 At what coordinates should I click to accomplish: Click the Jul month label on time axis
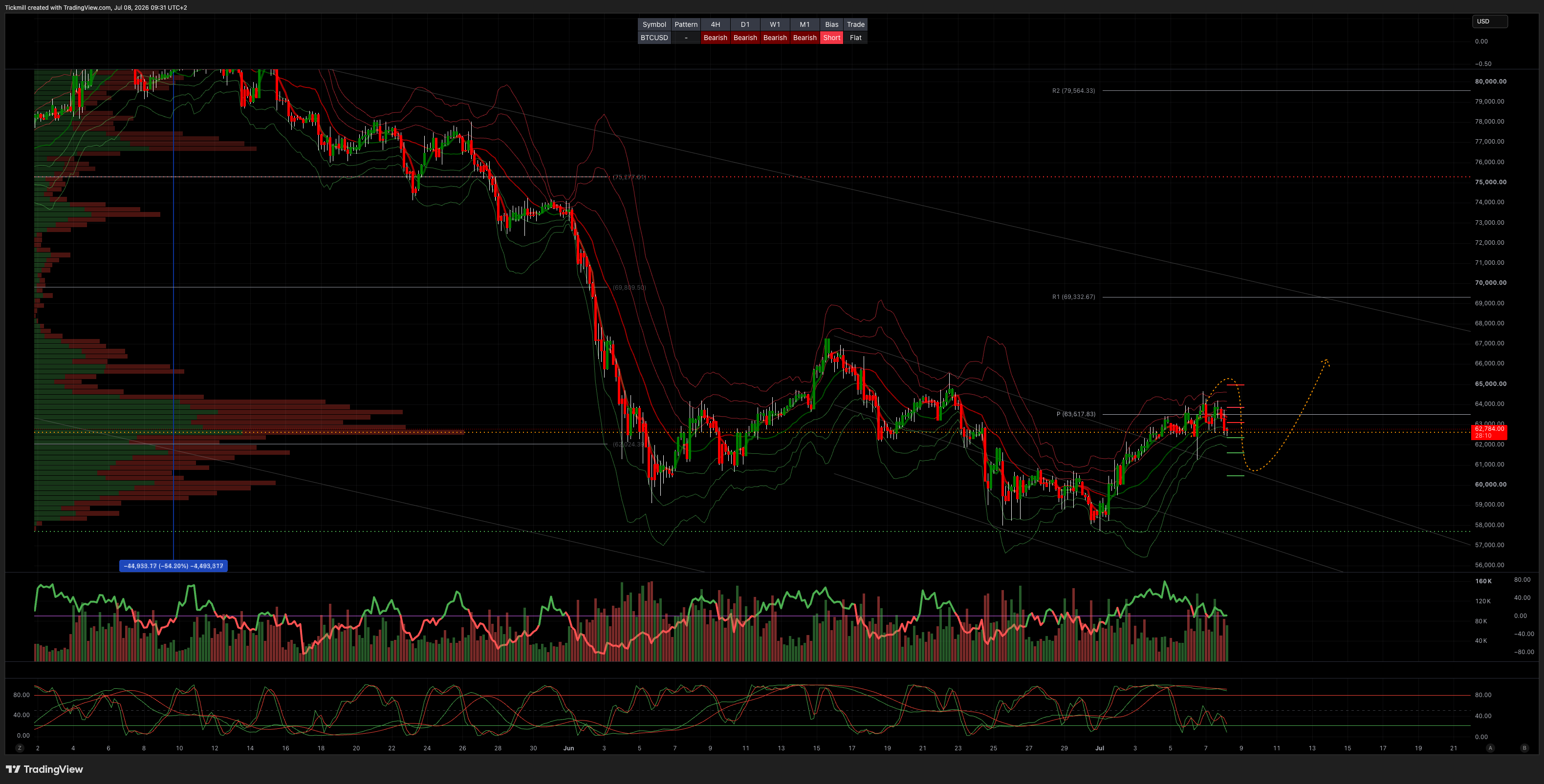[x=1100, y=748]
